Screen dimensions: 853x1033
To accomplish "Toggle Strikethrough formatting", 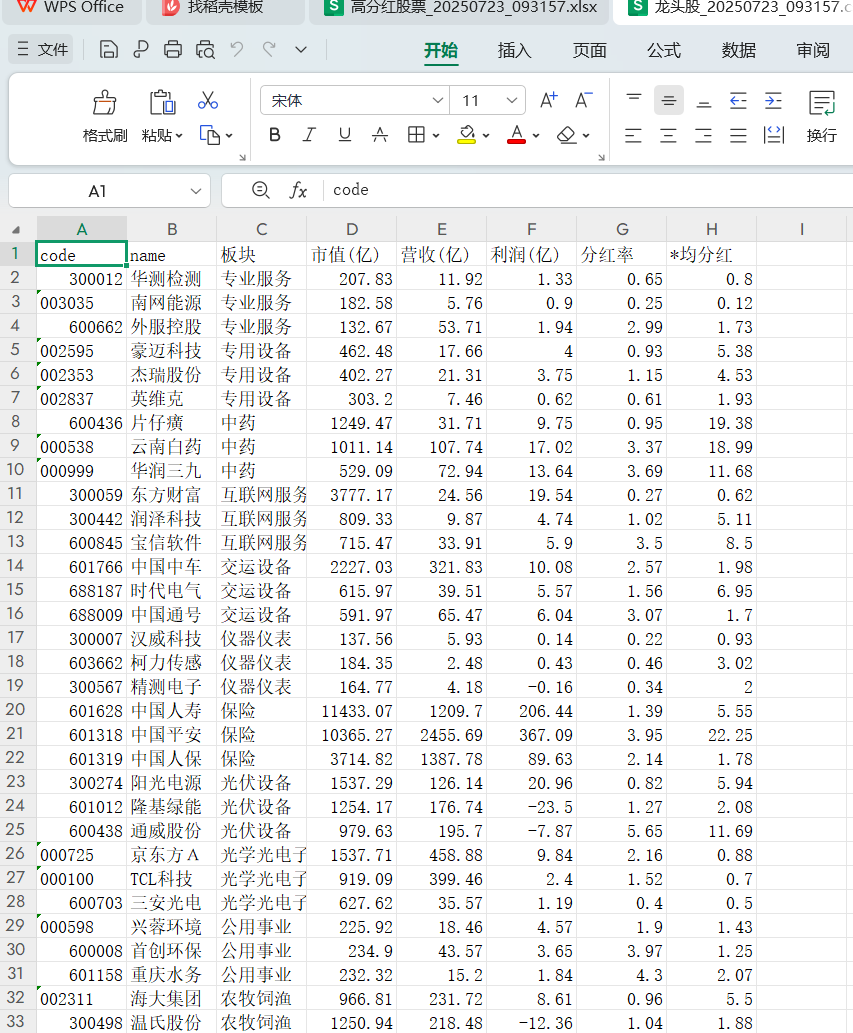I will pyautogui.click(x=380, y=135).
